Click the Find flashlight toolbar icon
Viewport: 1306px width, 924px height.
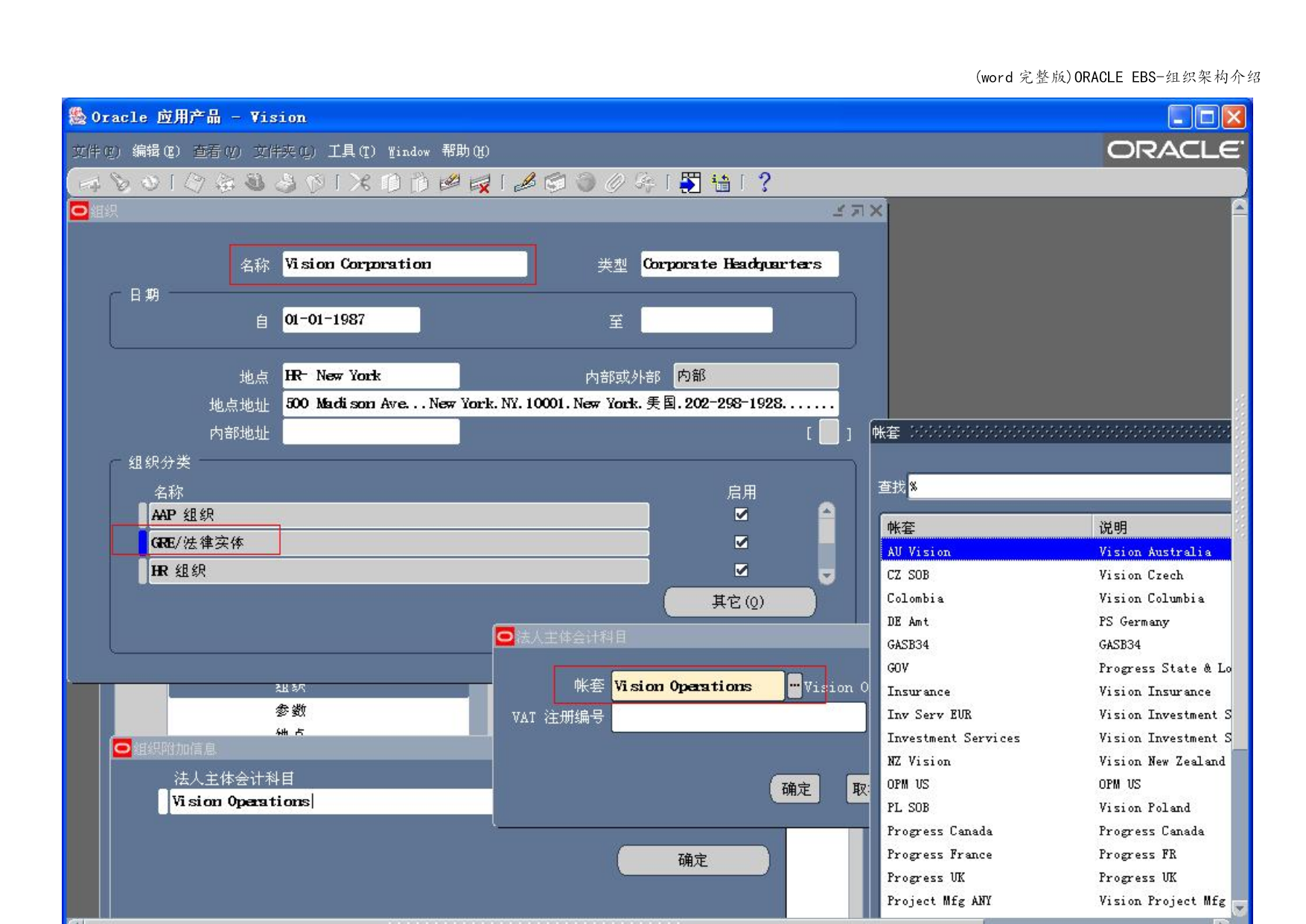click(x=120, y=182)
